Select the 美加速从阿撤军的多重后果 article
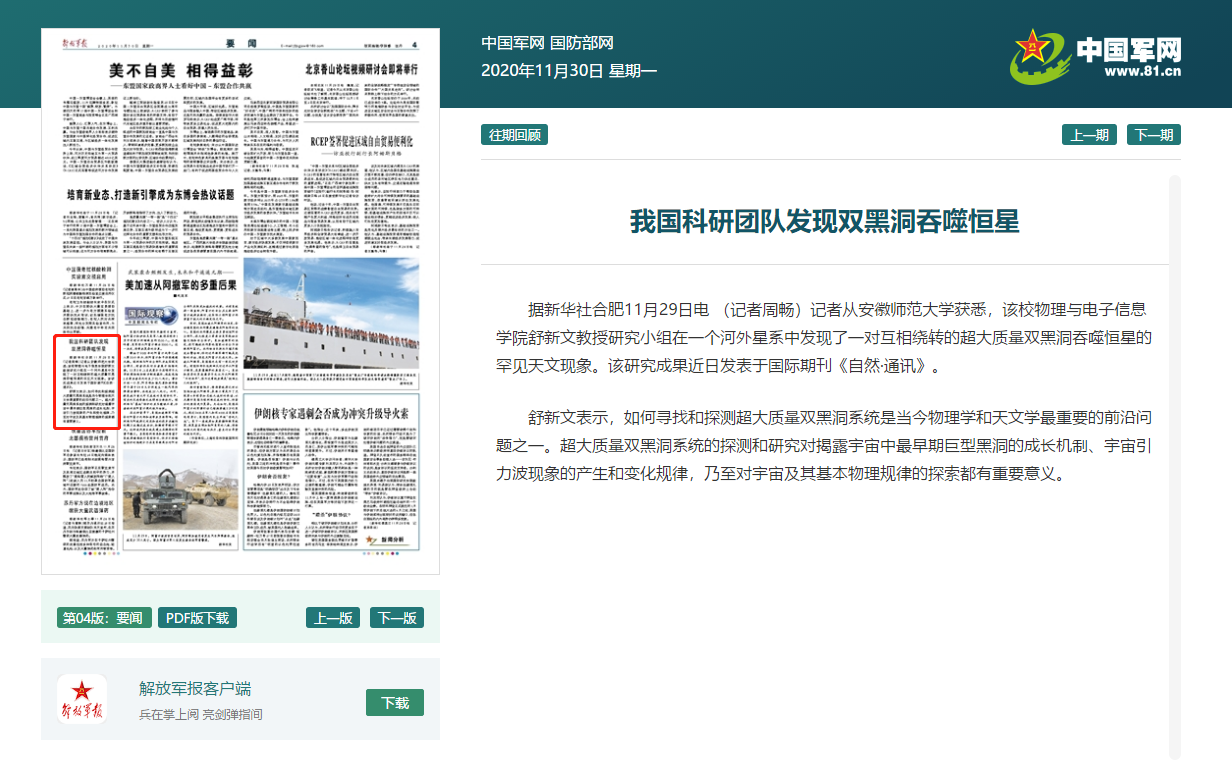 coord(180,285)
